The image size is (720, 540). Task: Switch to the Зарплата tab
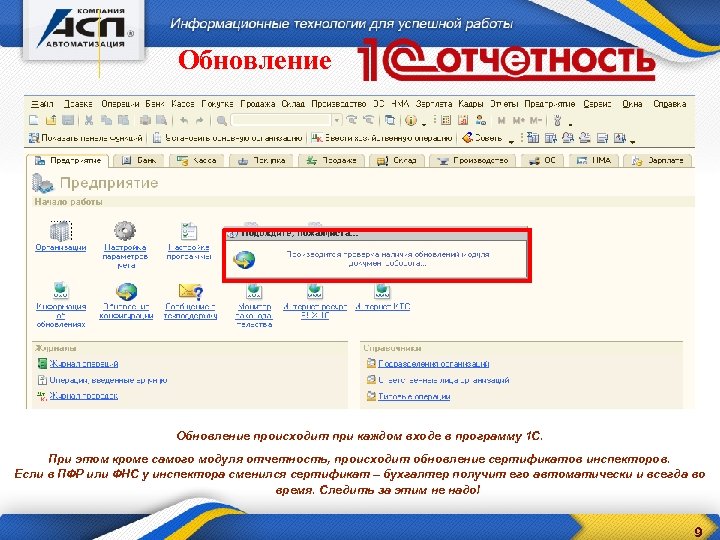(x=658, y=160)
